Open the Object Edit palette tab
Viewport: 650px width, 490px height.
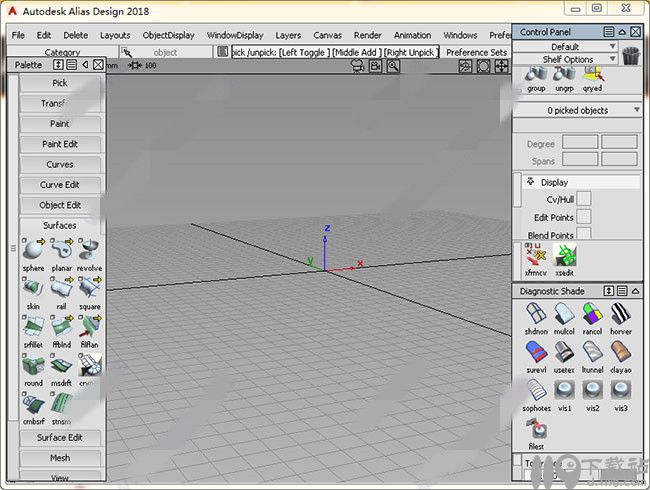pos(60,205)
